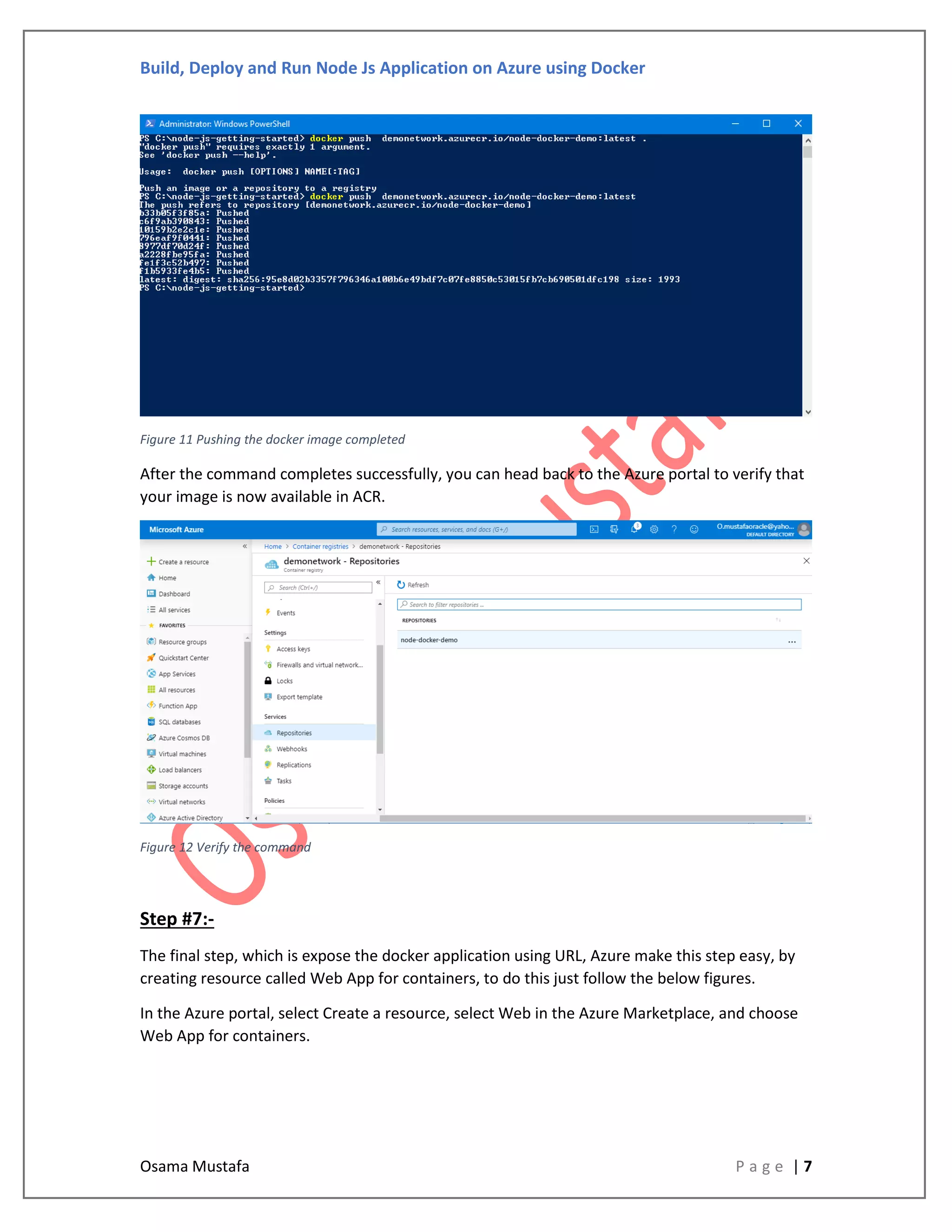Follow the Container registries breadcrumb link
This screenshot has height=1232, width=952.
[320, 547]
